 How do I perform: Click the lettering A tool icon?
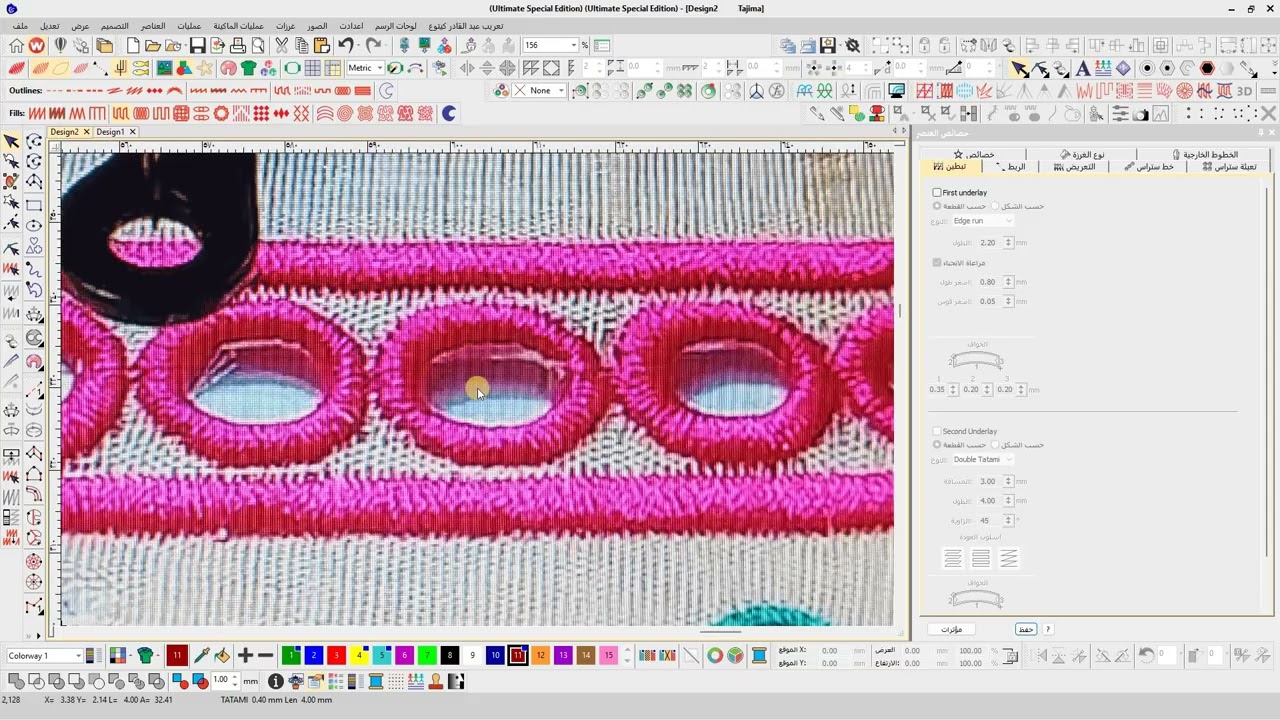tap(1083, 68)
